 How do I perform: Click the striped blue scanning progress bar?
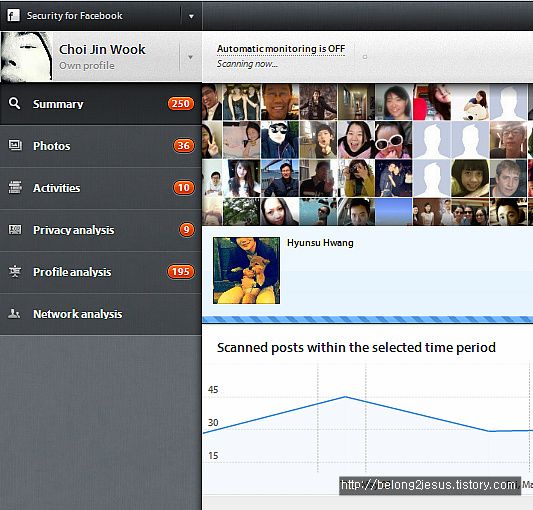(367, 320)
